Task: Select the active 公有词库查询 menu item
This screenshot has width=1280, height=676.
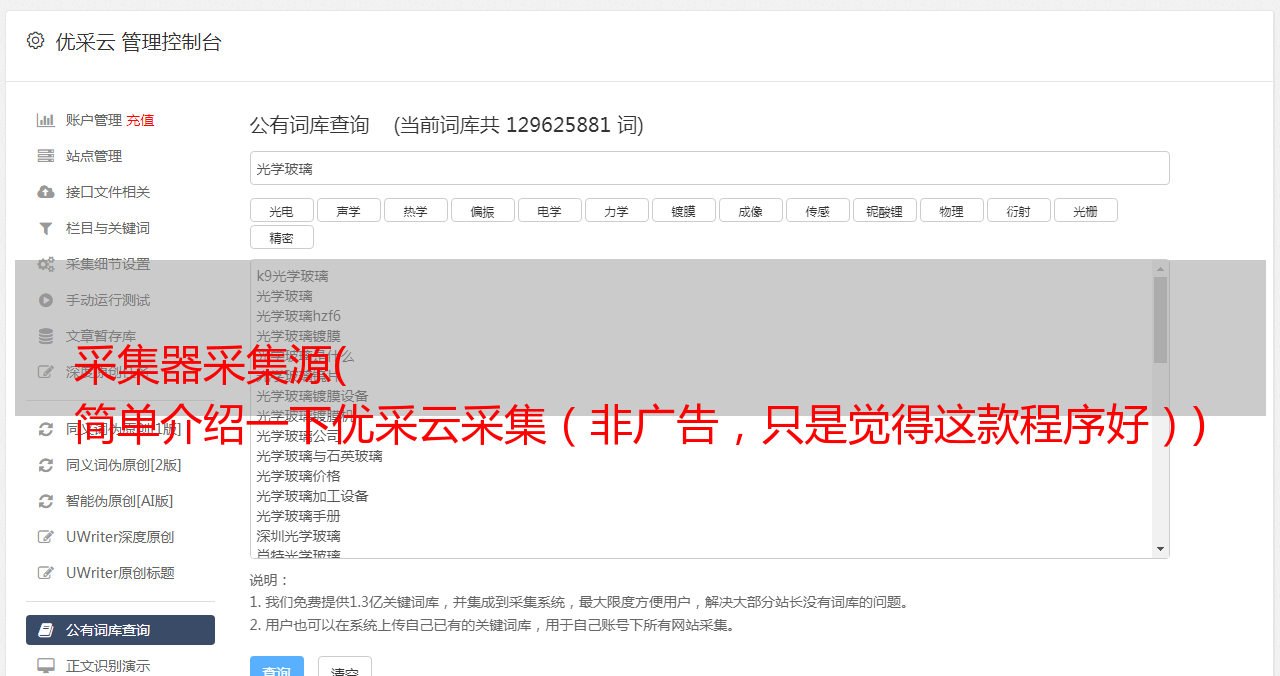Action: click(x=120, y=630)
